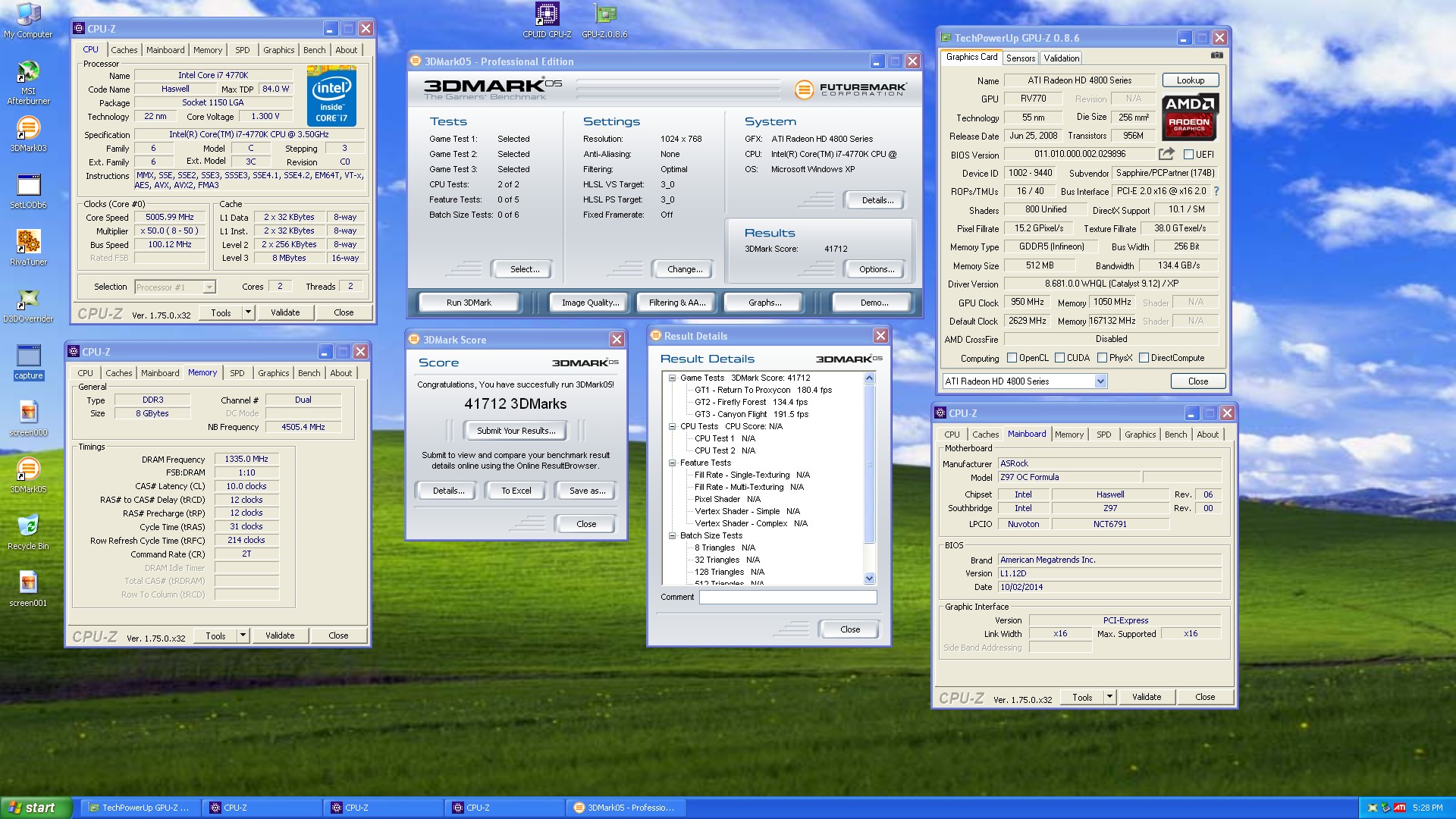Click Result Details scrollbar up arrow
Image resolution: width=1456 pixels, height=819 pixels.
[x=869, y=378]
